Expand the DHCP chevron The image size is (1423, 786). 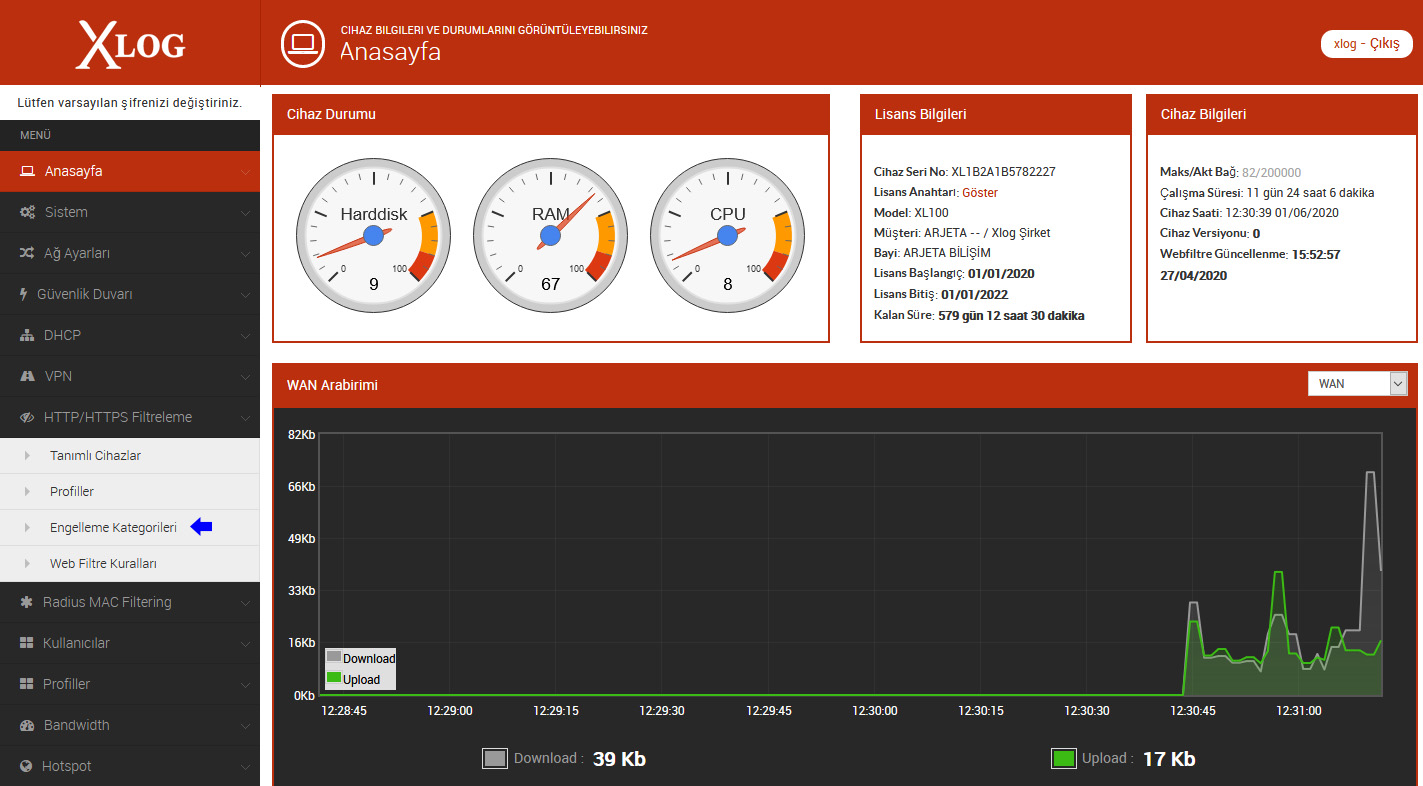pyautogui.click(x=246, y=335)
